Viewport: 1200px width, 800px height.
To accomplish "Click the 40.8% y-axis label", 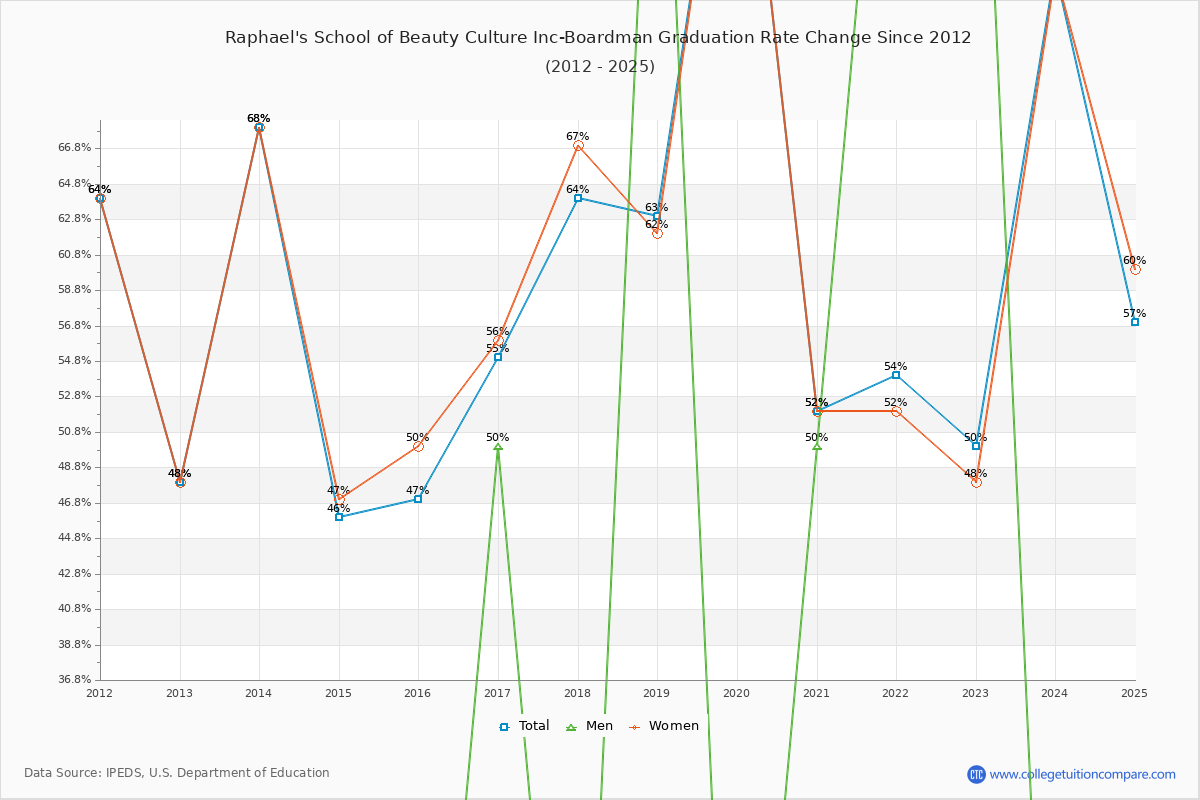I will [75, 609].
